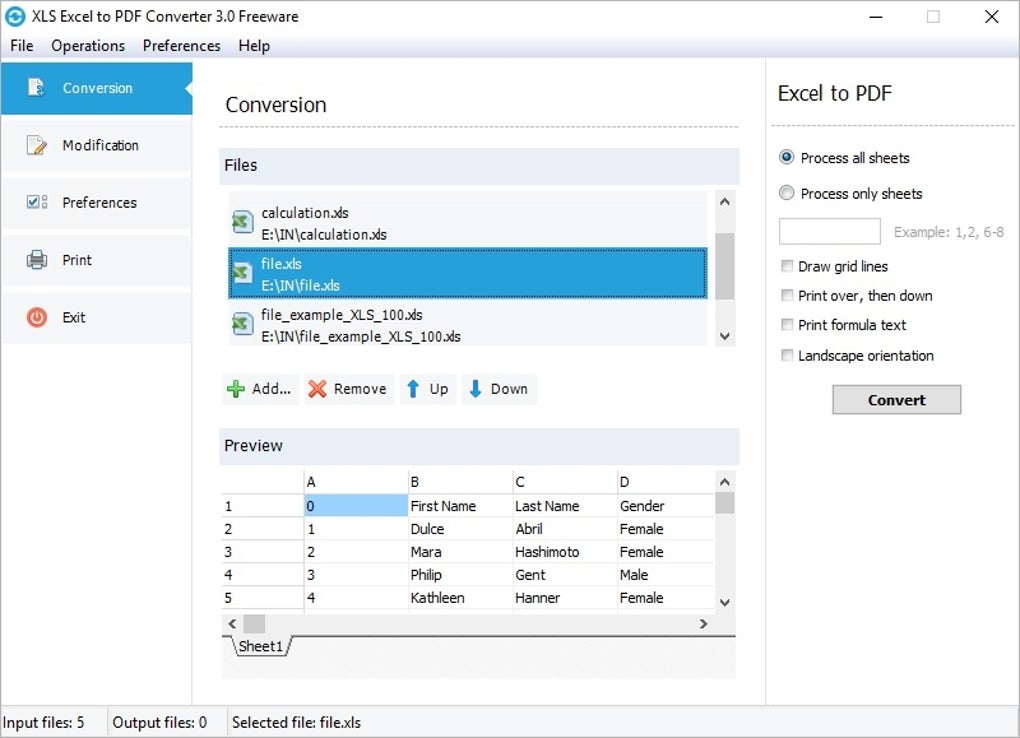The image size is (1020, 738).
Task: Open the Modification sidebar section
Action: tap(96, 145)
